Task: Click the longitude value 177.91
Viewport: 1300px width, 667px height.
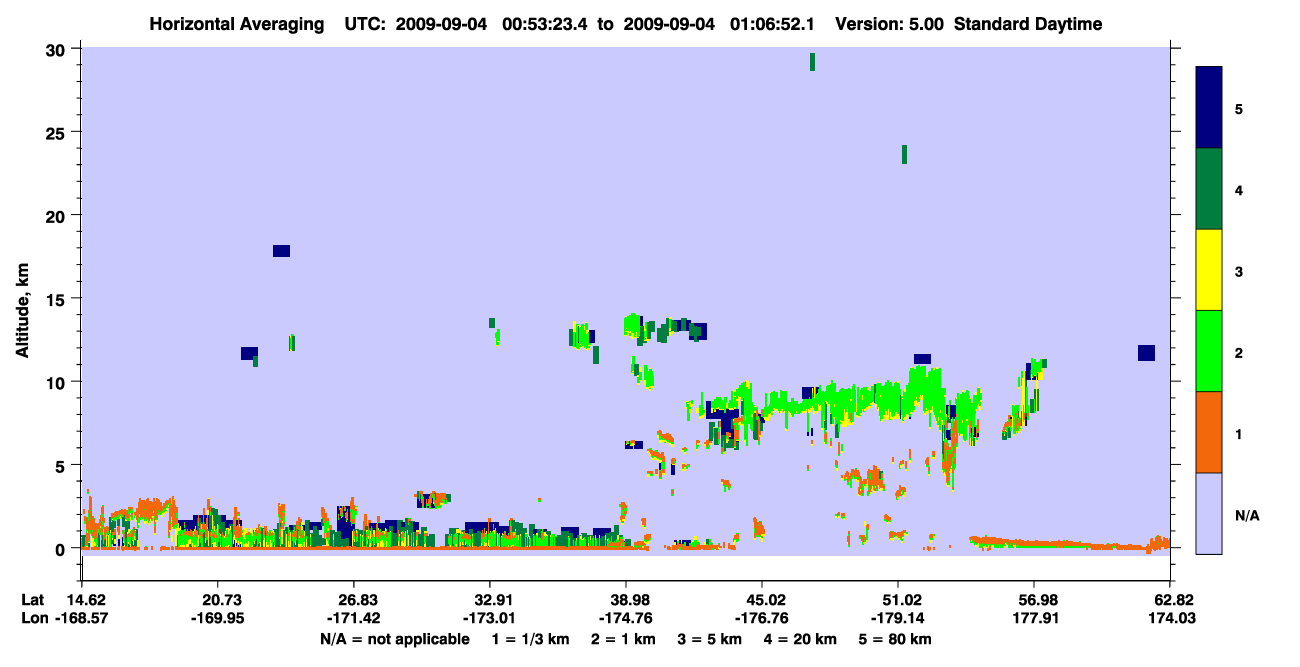Action: [x=1034, y=618]
